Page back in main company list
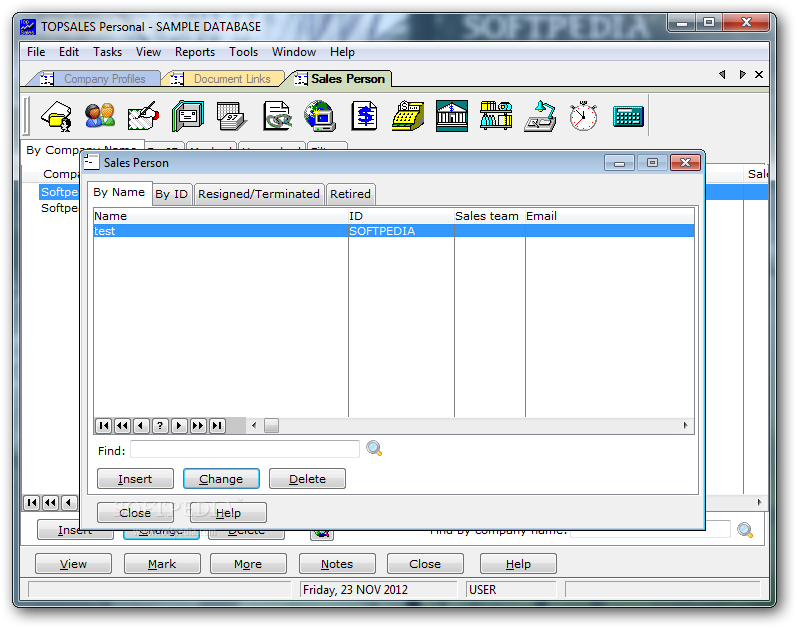797x628 pixels. click(x=50, y=503)
